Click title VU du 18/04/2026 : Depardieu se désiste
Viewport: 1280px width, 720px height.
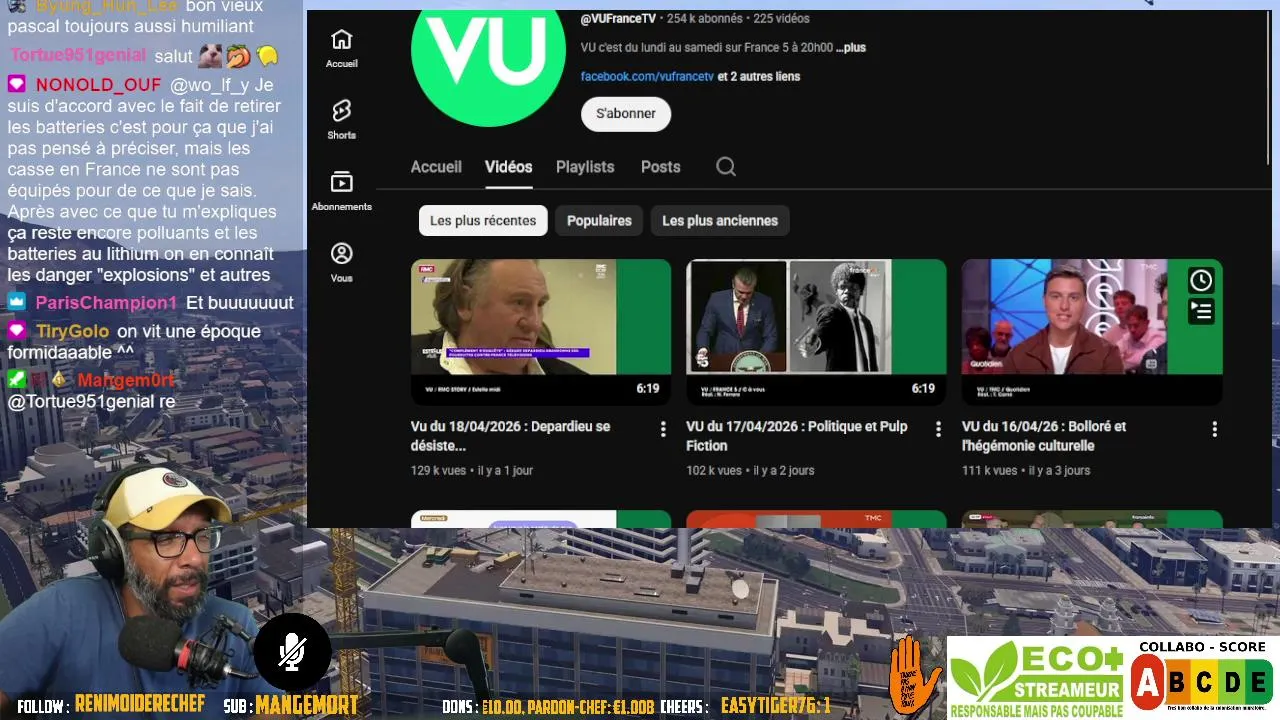click(x=510, y=436)
